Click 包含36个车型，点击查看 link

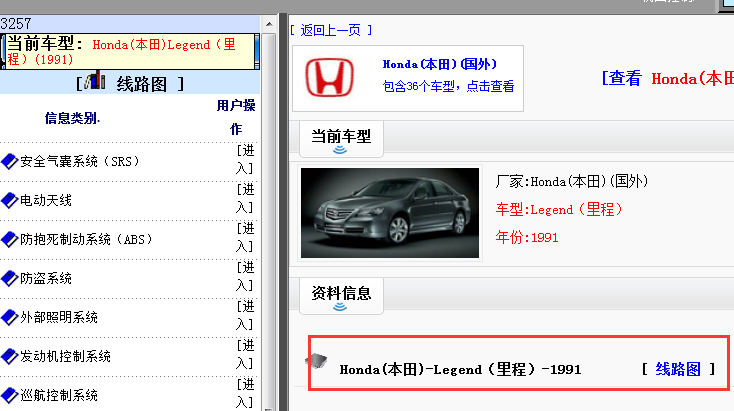(448, 86)
